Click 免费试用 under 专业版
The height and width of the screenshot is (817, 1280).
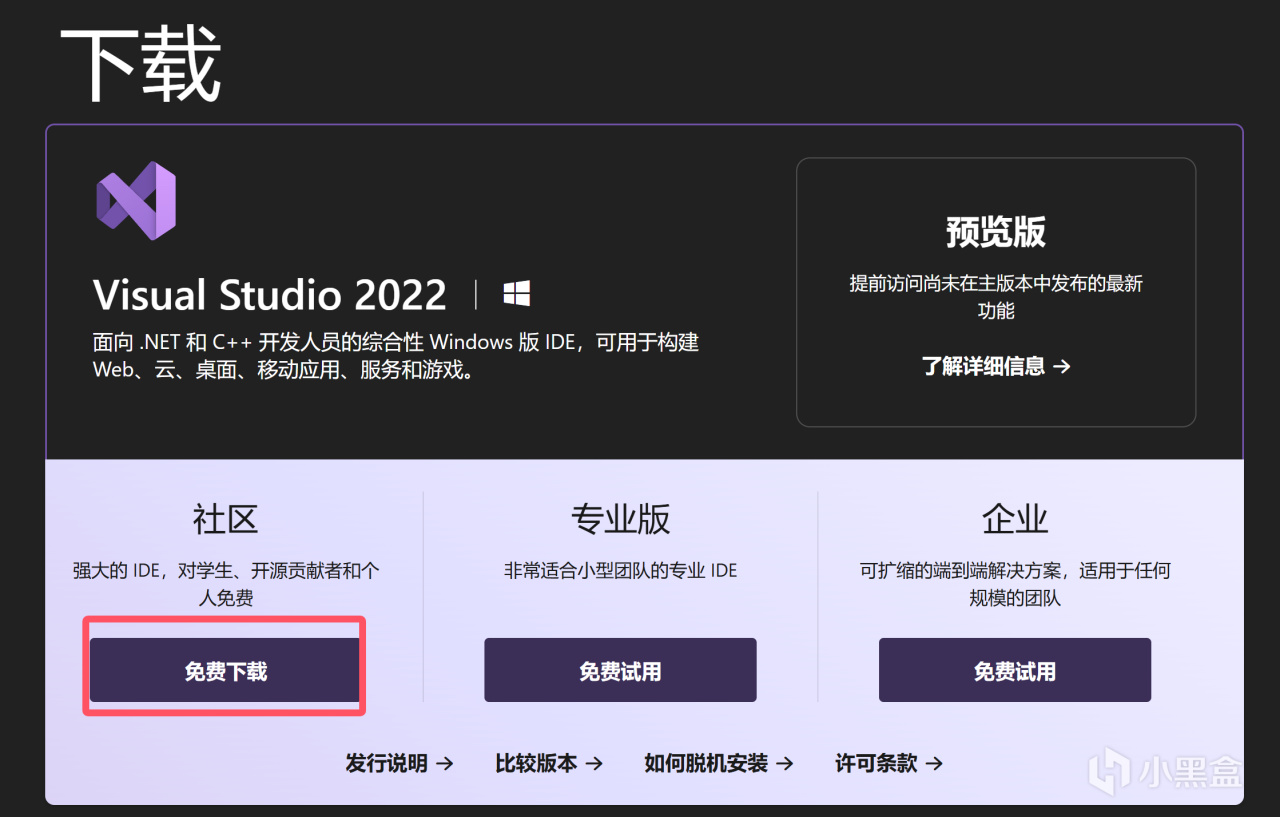[x=620, y=671]
